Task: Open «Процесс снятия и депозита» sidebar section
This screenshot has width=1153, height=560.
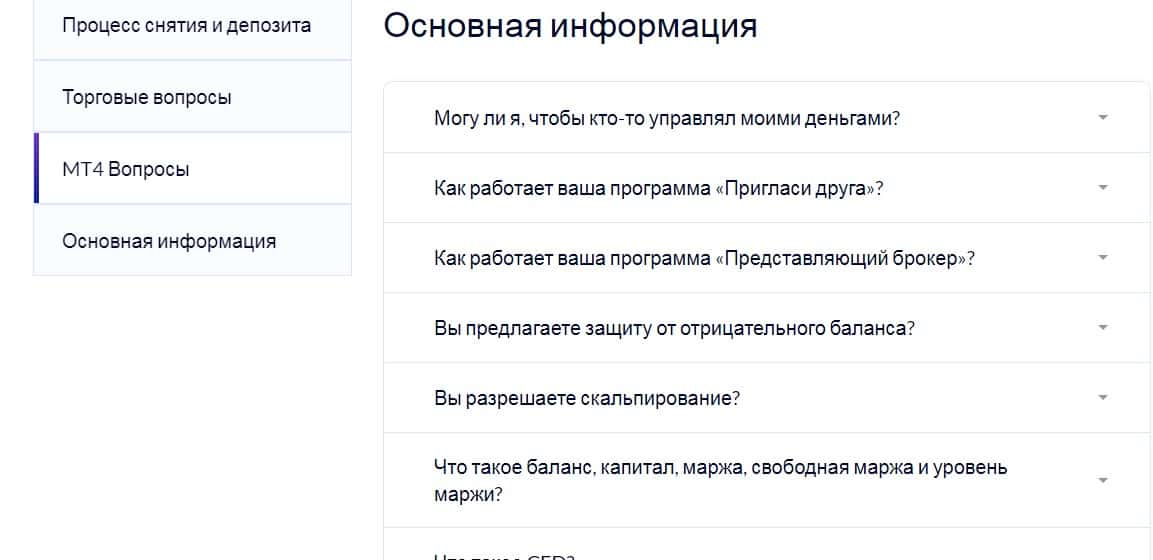Action: (186, 26)
